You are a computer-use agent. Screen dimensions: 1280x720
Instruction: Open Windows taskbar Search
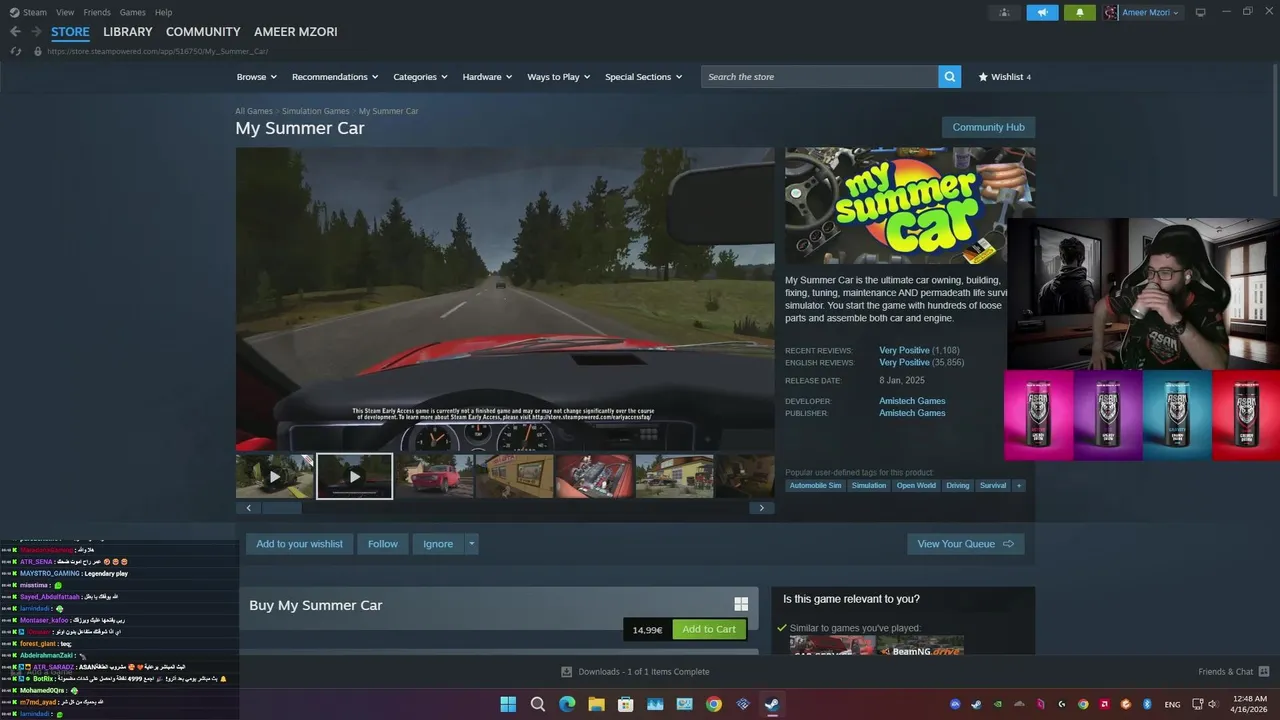[538, 704]
